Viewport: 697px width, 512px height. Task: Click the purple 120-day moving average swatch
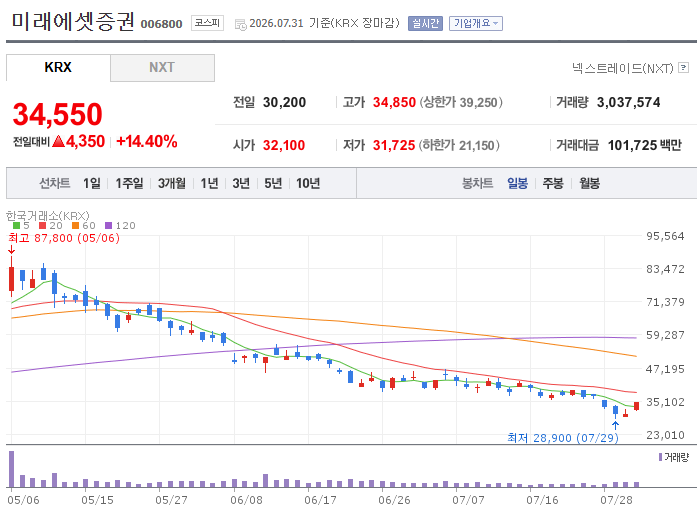[108, 226]
